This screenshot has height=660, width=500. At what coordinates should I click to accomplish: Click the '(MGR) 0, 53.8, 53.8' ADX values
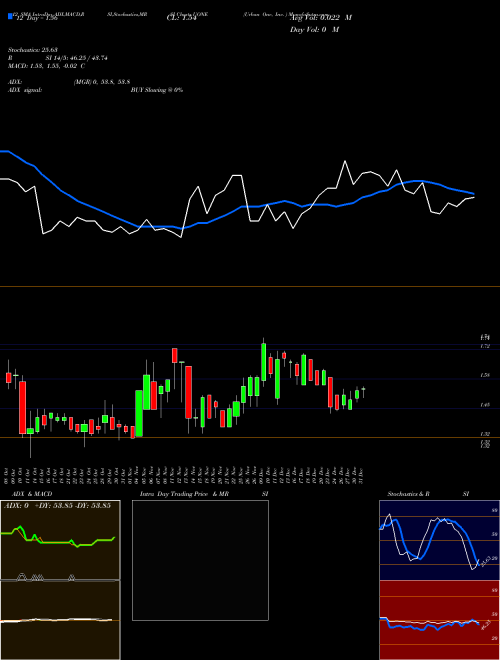tap(102, 82)
